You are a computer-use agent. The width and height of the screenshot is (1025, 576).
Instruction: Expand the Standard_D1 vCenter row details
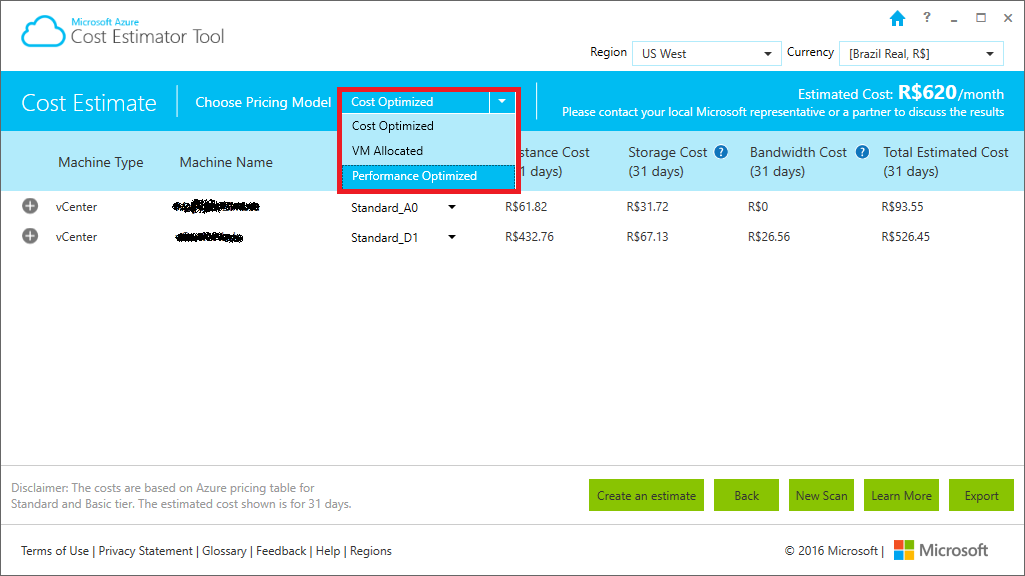point(30,235)
